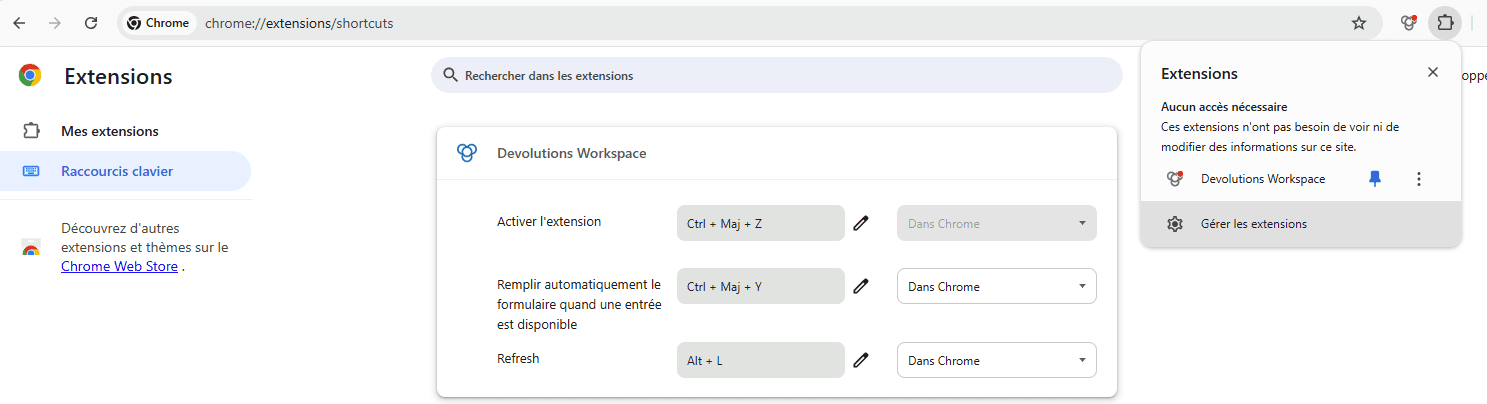The image size is (1487, 404).
Task: Open scope dropdown for Remplir automatiquement
Action: pos(996,287)
